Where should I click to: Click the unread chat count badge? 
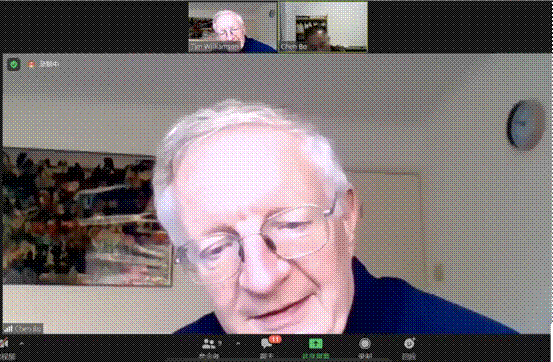click(275, 339)
